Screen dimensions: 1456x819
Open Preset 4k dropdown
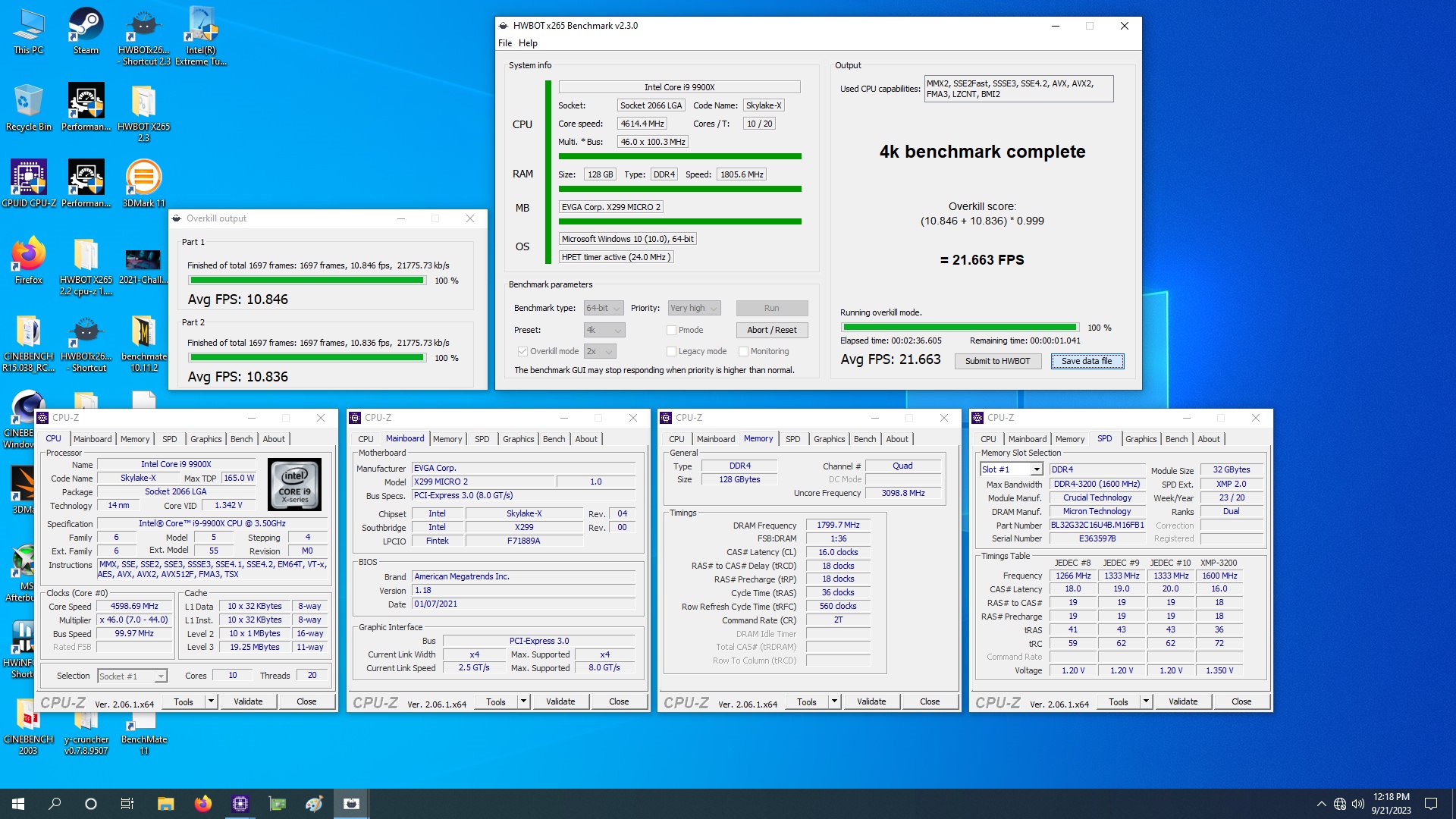(x=604, y=330)
